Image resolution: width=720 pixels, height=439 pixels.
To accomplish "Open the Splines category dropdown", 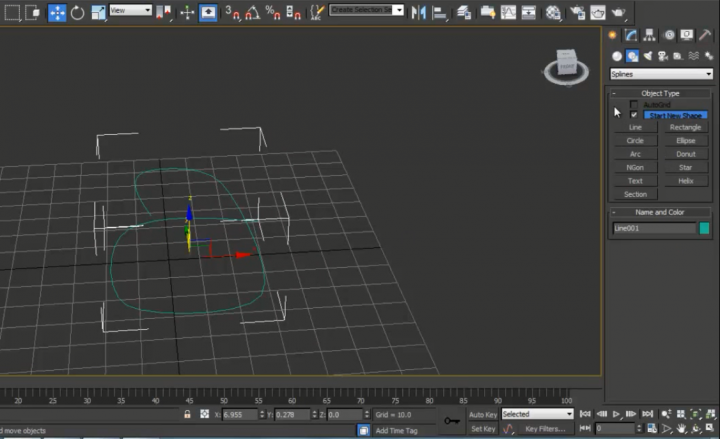I will point(660,73).
